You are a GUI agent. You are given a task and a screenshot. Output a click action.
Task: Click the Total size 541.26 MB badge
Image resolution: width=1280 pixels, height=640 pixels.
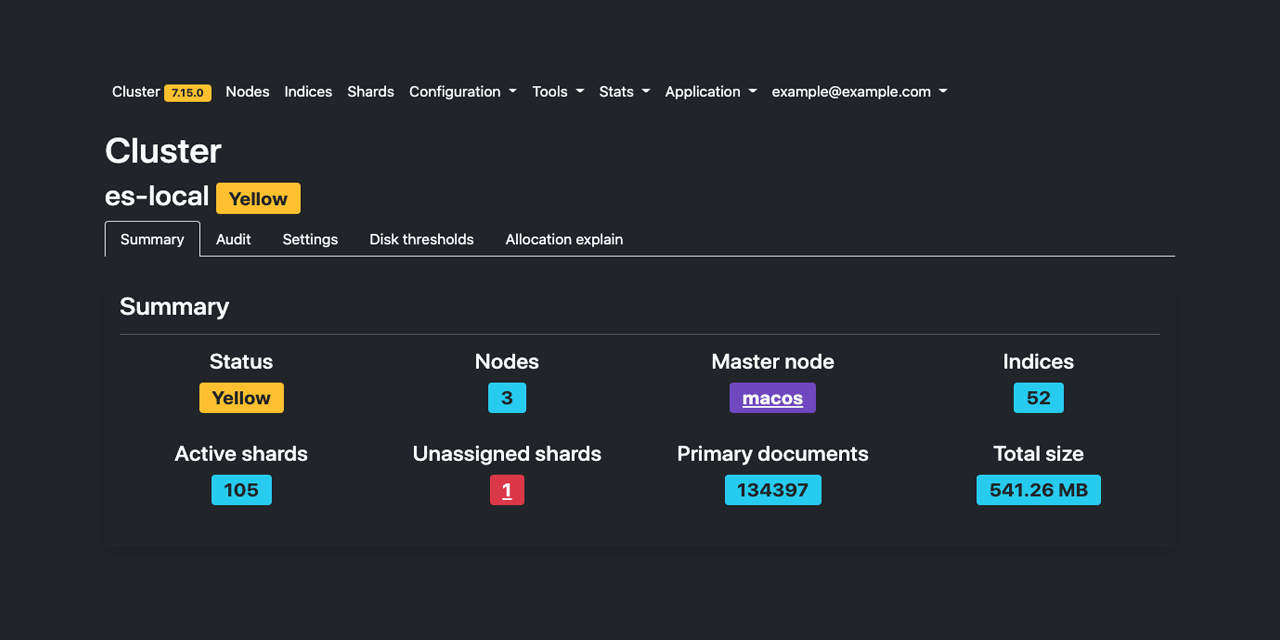1038,489
